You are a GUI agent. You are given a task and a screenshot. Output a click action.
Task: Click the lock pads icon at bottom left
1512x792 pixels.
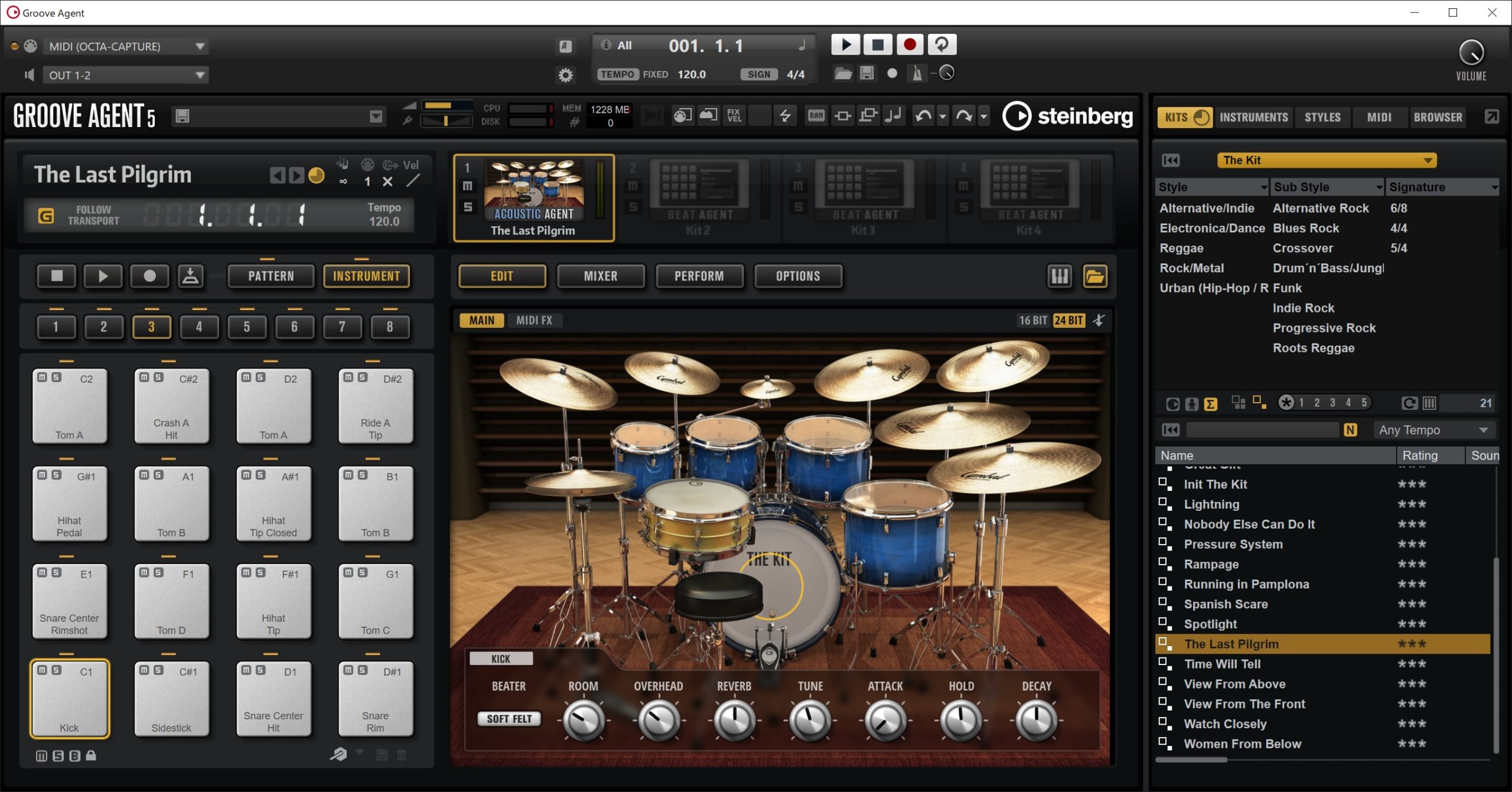90,755
